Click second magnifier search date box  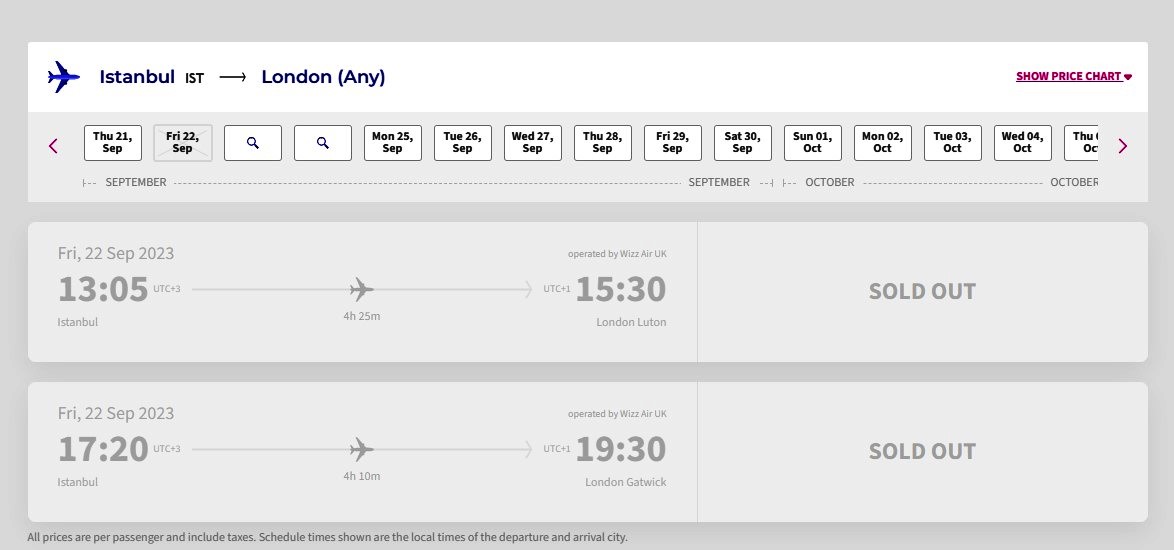(323, 143)
